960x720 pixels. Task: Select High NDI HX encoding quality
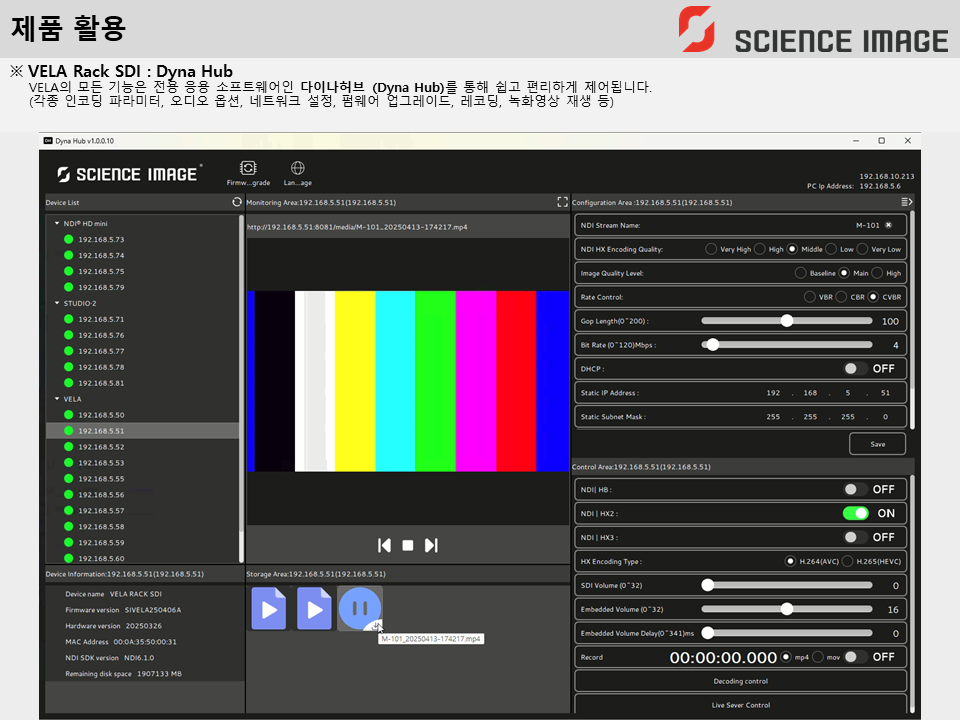click(760, 249)
